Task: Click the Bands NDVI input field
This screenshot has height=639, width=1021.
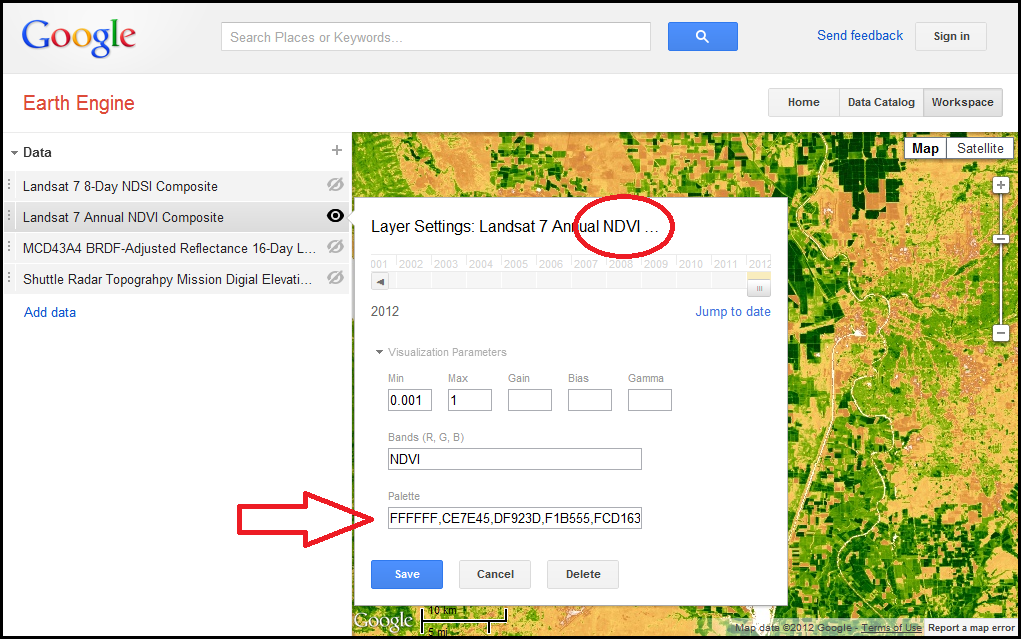Action: point(514,459)
